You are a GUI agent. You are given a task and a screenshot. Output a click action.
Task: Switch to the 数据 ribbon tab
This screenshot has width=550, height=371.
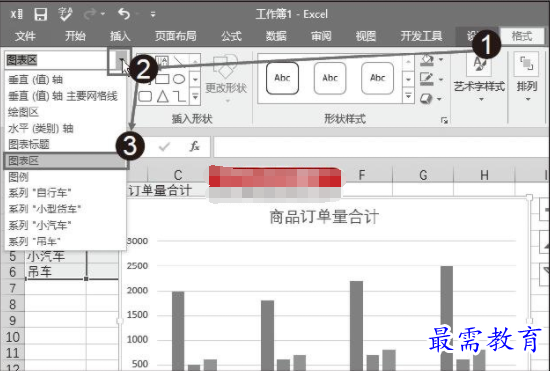(276, 36)
